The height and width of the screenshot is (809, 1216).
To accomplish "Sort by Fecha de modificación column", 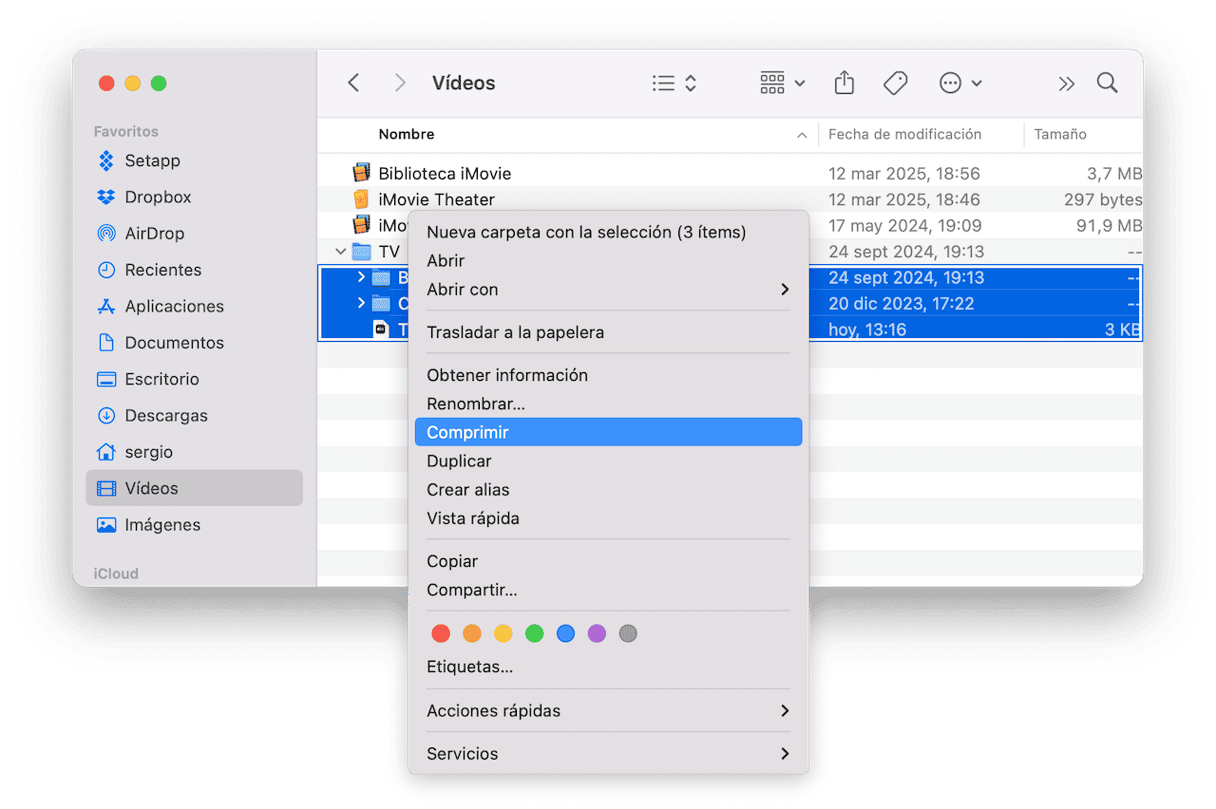I will tap(904, 134).
